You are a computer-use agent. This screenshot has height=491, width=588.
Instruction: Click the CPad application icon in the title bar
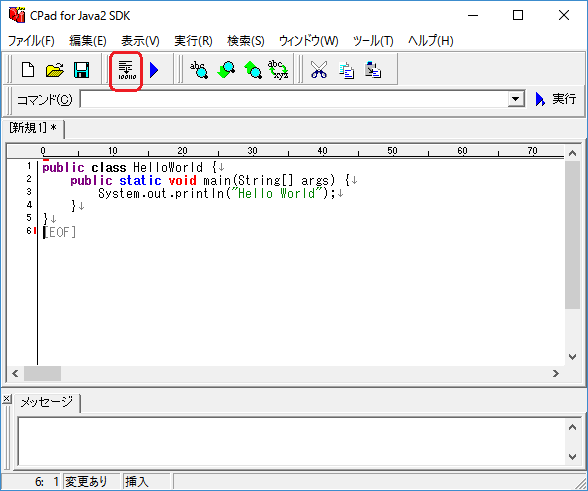(x=17, y=15)
